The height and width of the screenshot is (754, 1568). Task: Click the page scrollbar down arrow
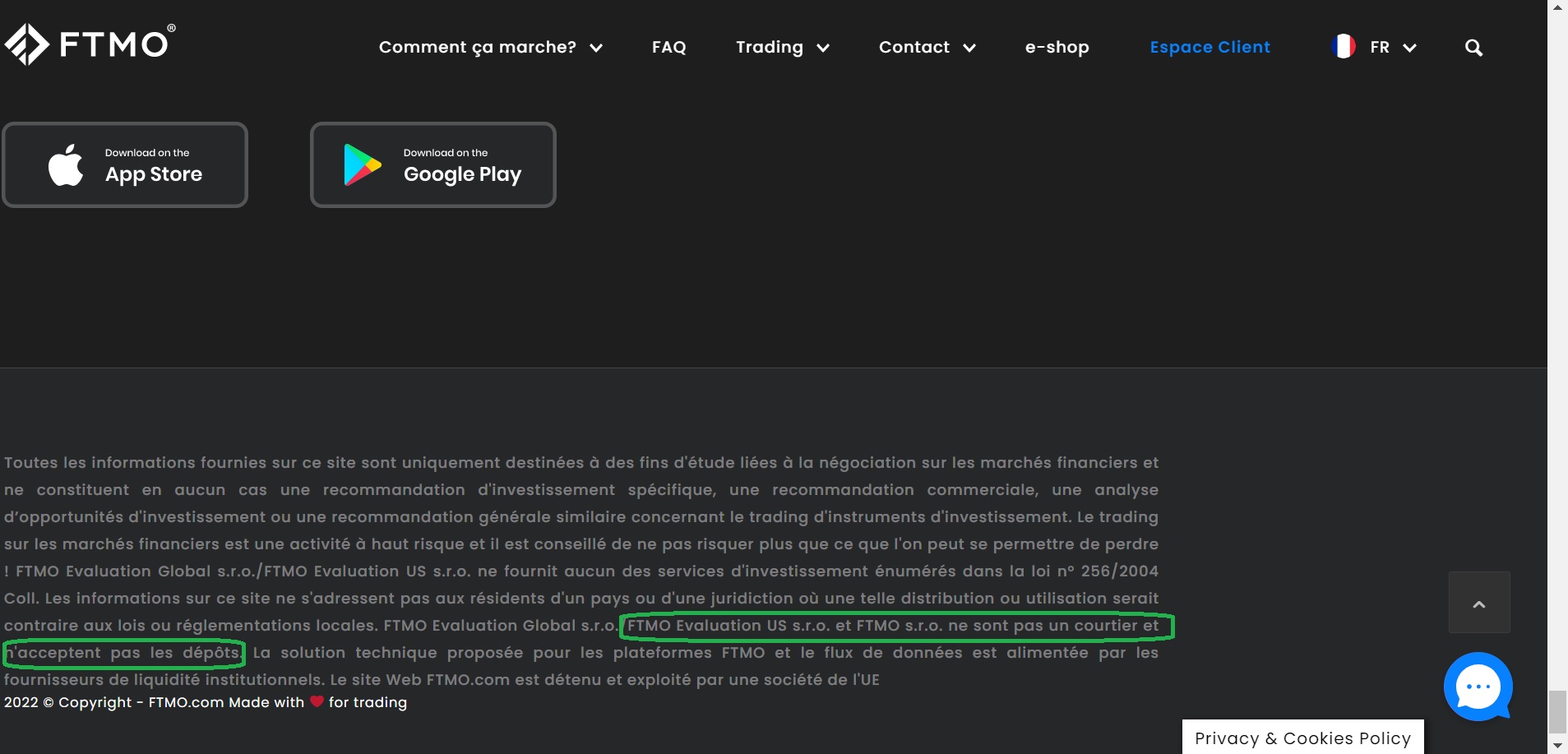point(1557,746)
